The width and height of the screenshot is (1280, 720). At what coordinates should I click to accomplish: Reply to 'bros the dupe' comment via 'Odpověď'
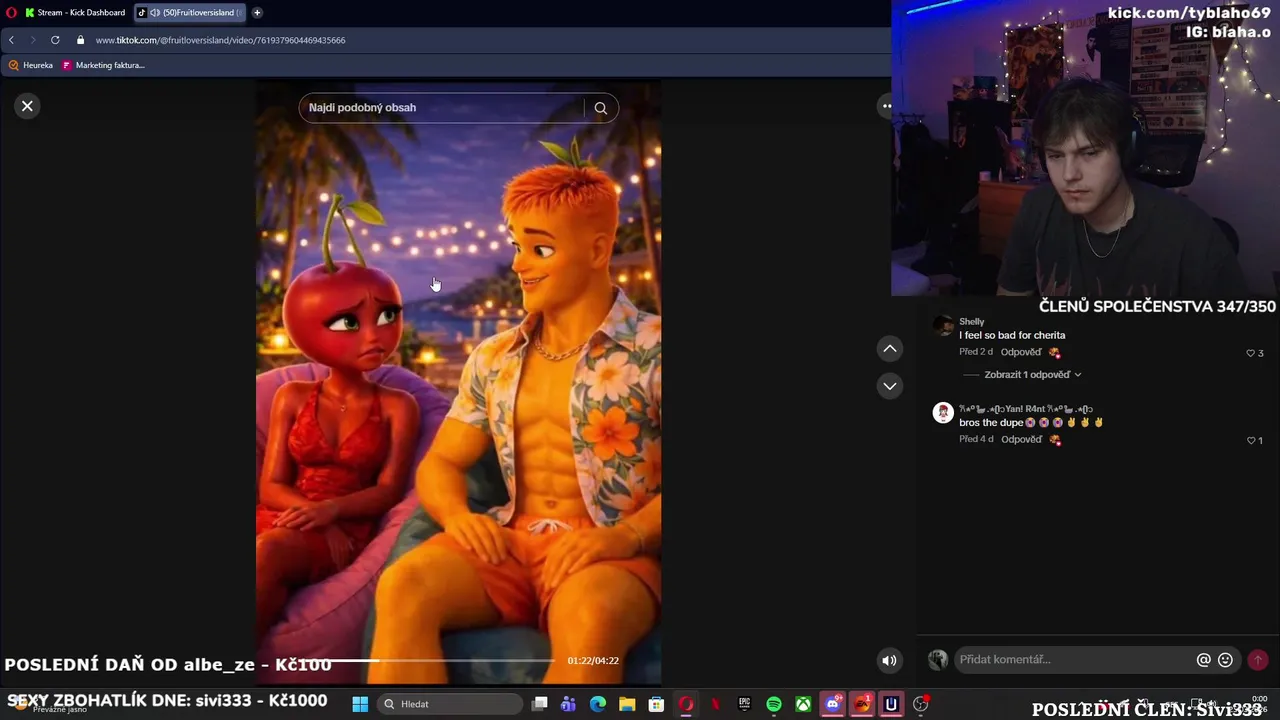1021,439
